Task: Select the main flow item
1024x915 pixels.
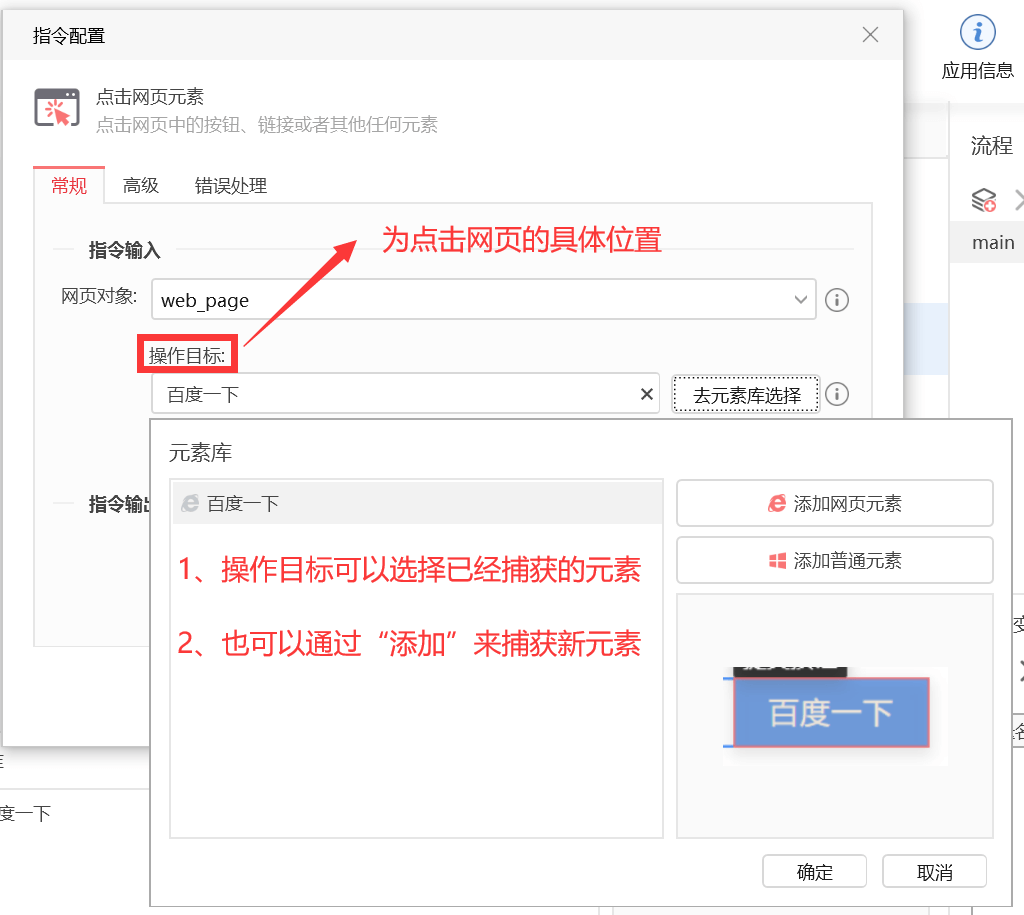Action: point(992,242)
